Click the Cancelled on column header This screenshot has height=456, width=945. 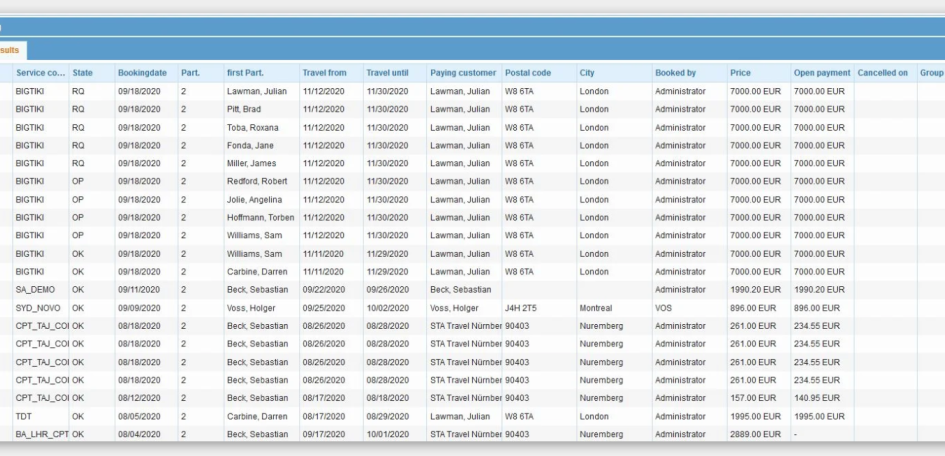click(x=882, y=73)
